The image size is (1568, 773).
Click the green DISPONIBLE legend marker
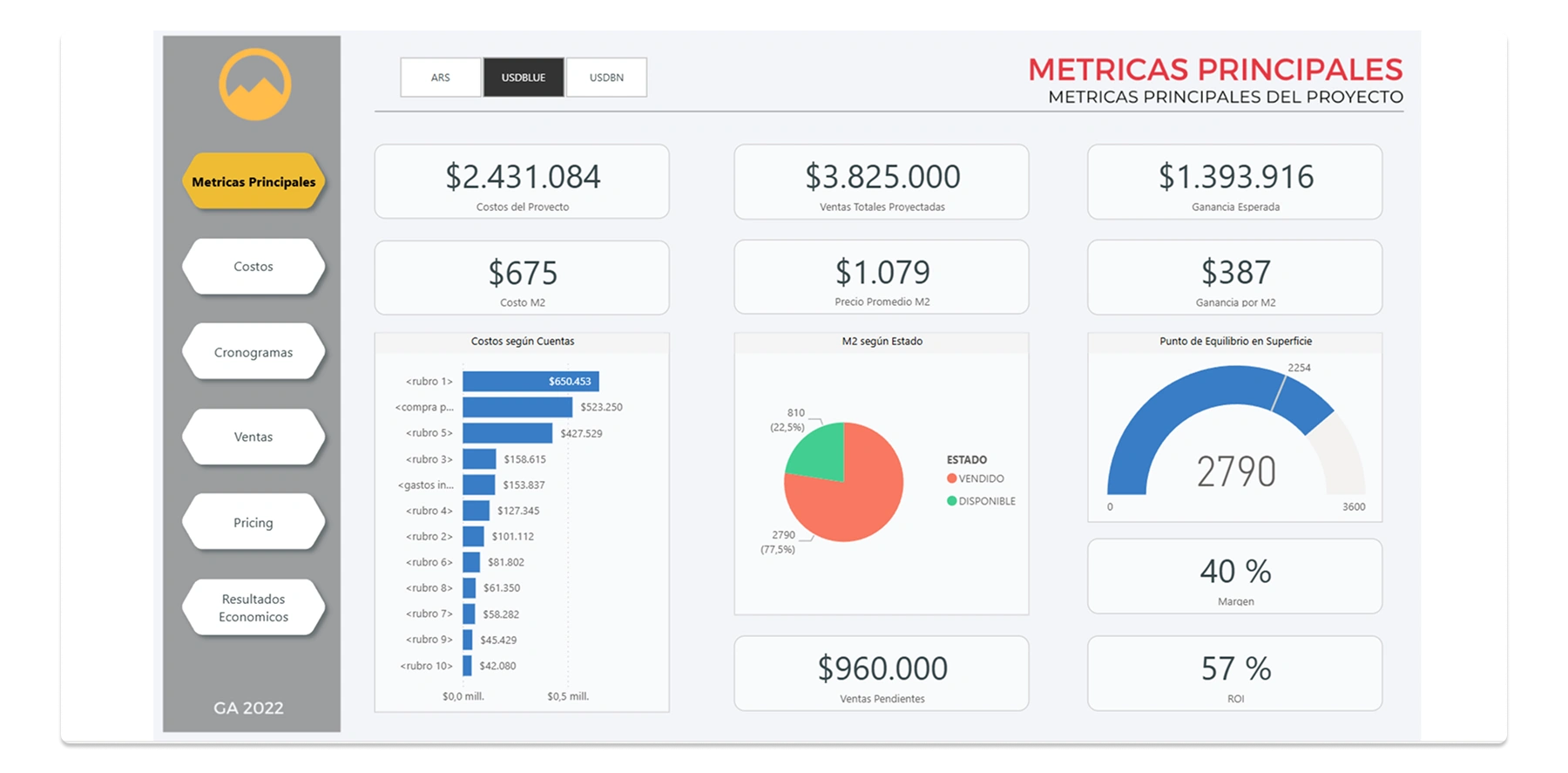click(x=952, y=501)
